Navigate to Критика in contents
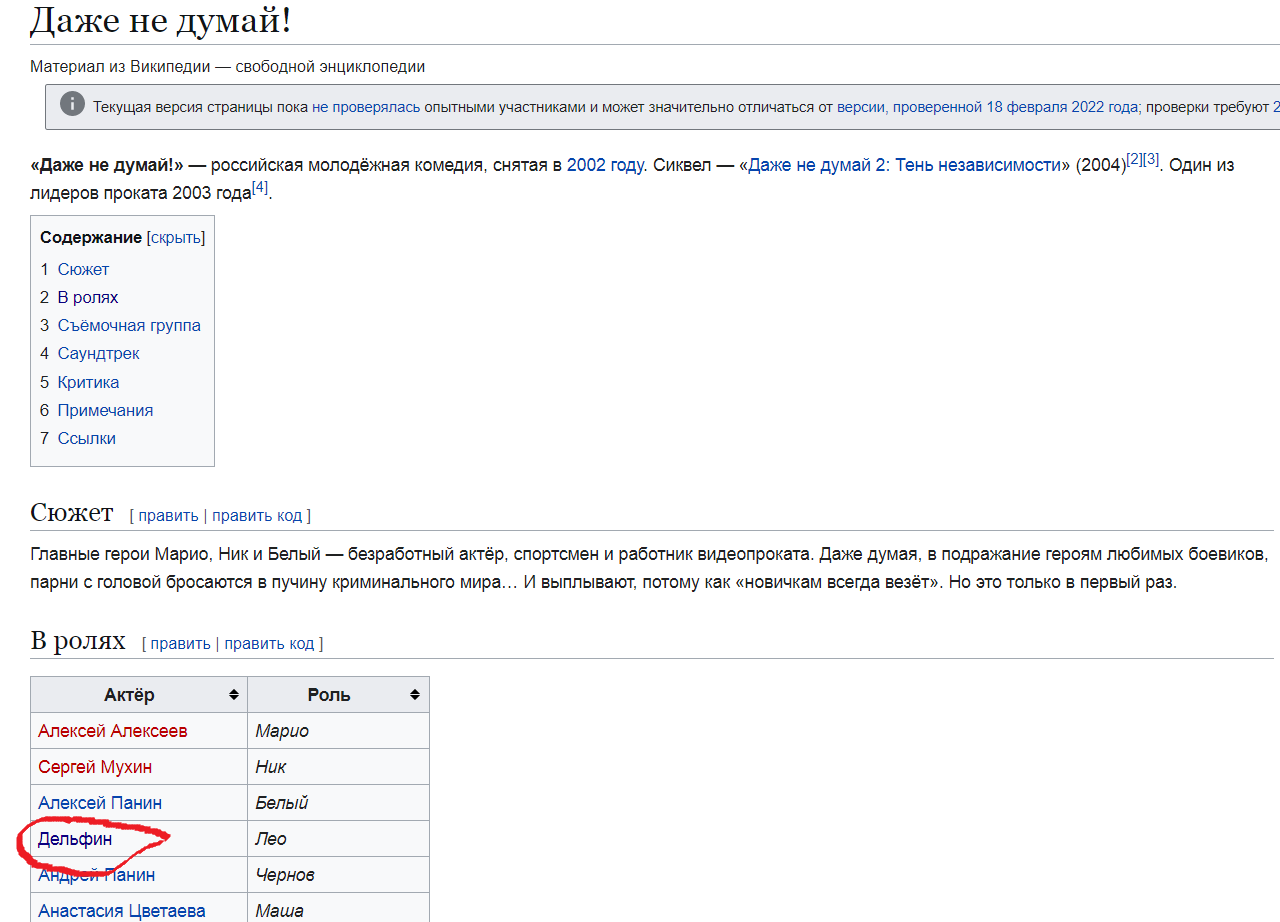1280x922 pixels. pos(88,382)
